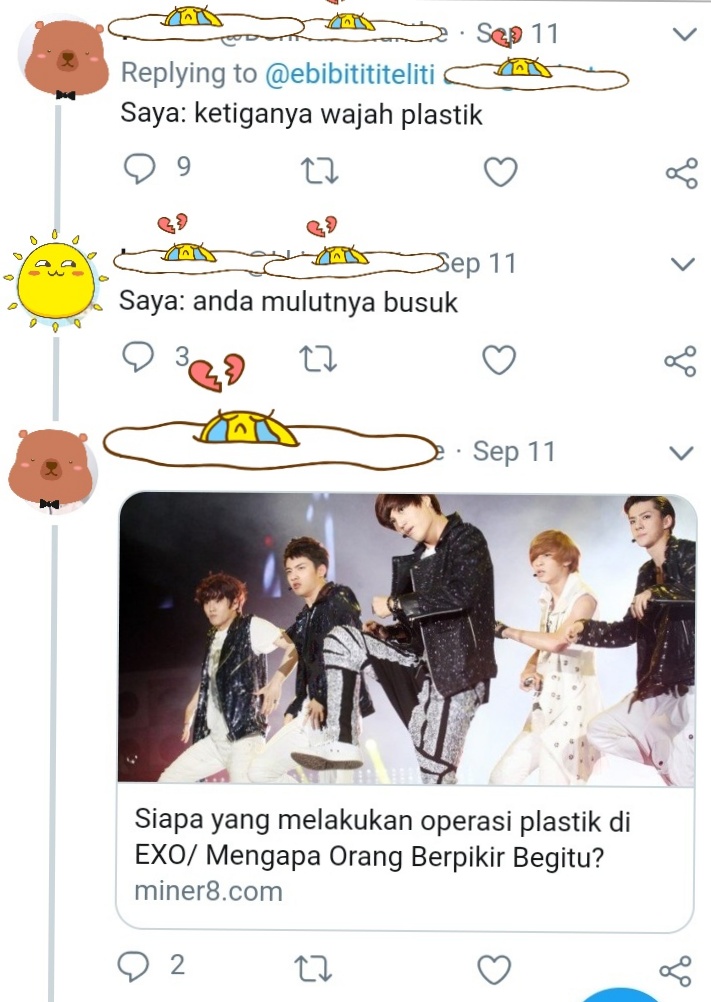Share the 'anda mulutnya busuk' tweet
This screenshot has width=711, height=1002.
681,360
